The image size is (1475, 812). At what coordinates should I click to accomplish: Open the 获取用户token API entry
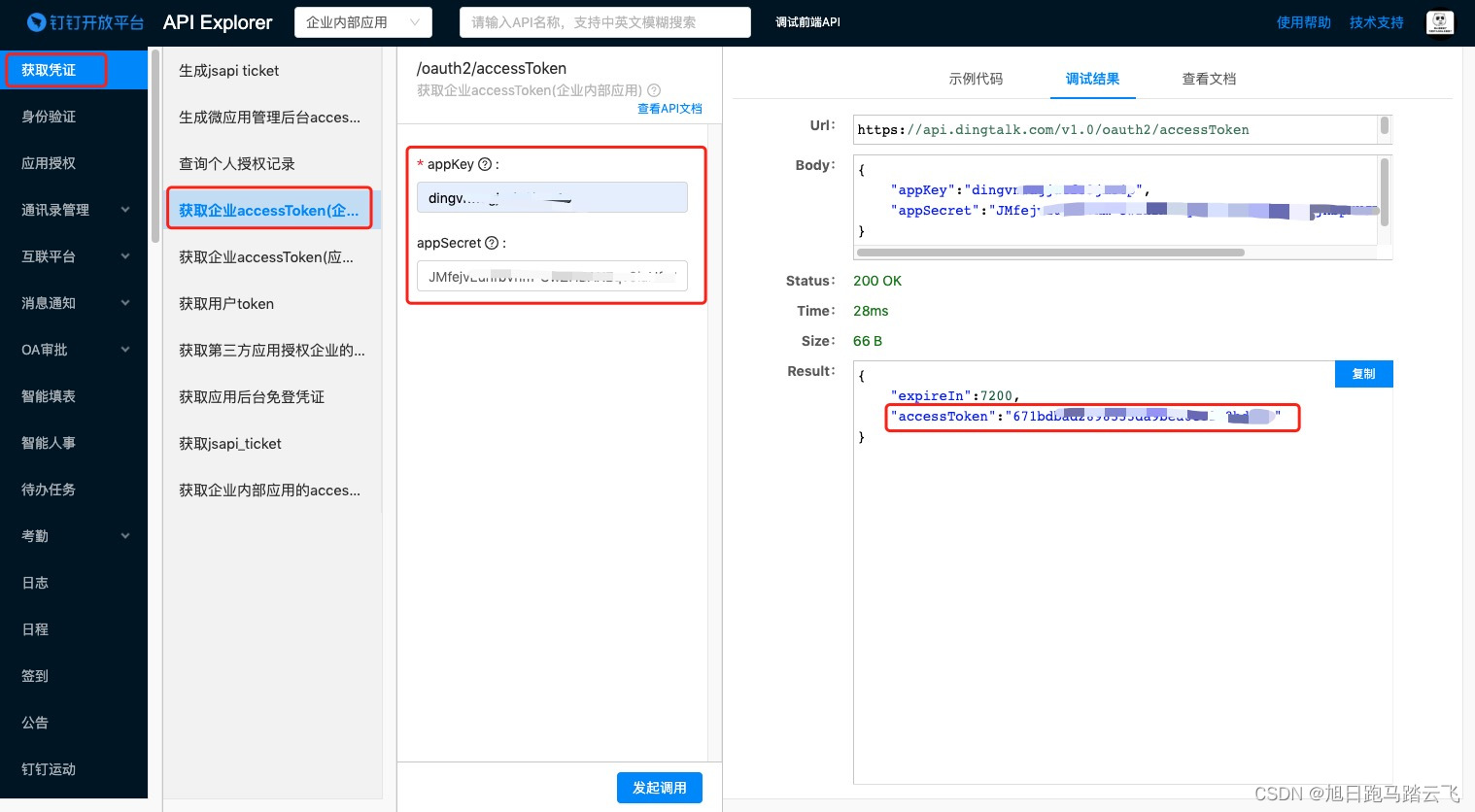[272, 304]
